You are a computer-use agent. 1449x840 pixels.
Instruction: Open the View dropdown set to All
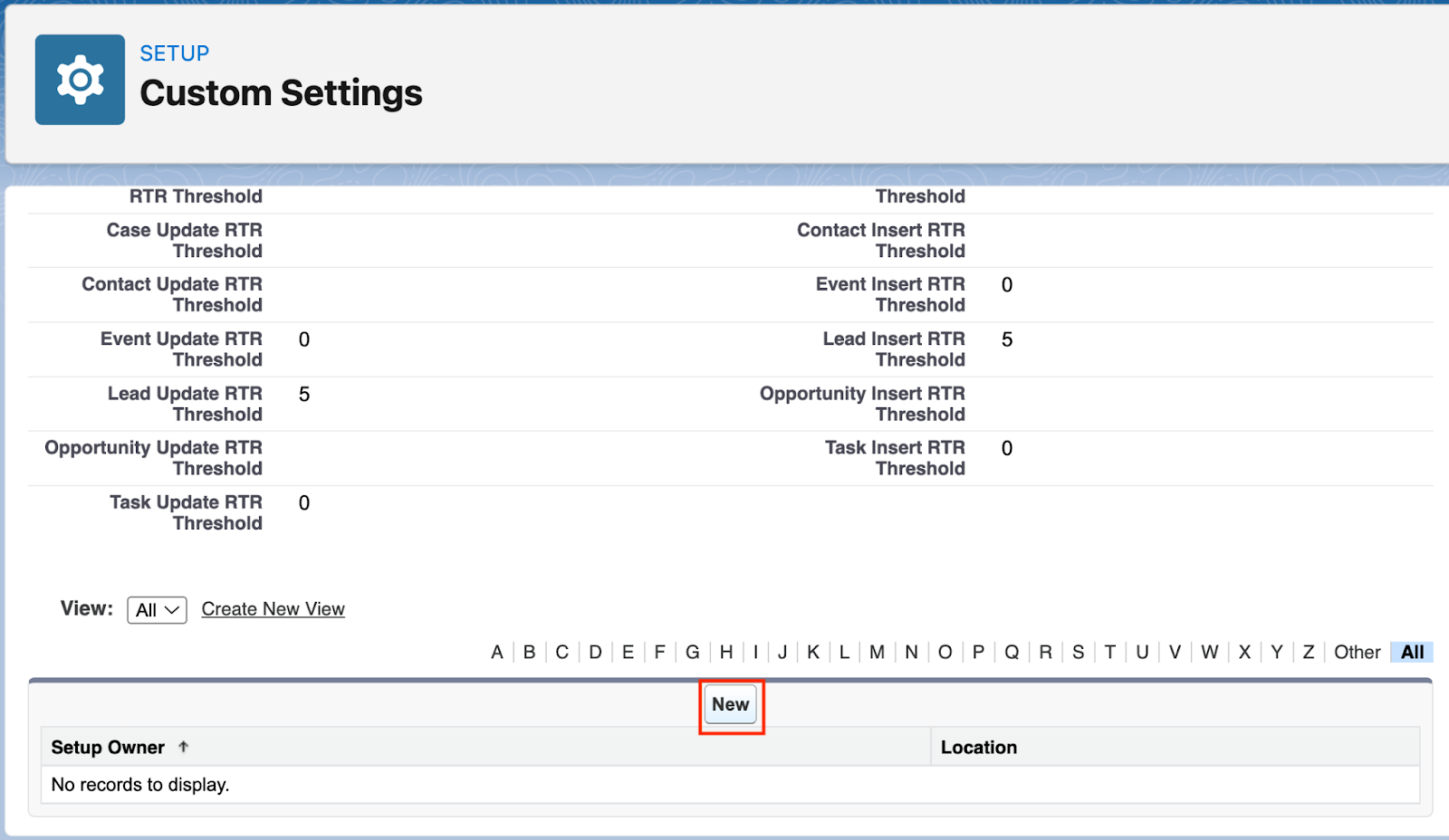click(x=157, y=610)
